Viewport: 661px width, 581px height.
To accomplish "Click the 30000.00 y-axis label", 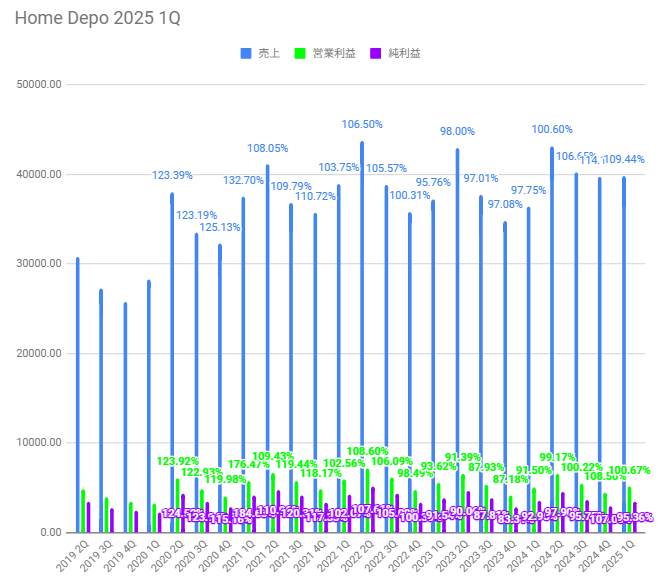I will click(x=39, y=263).
